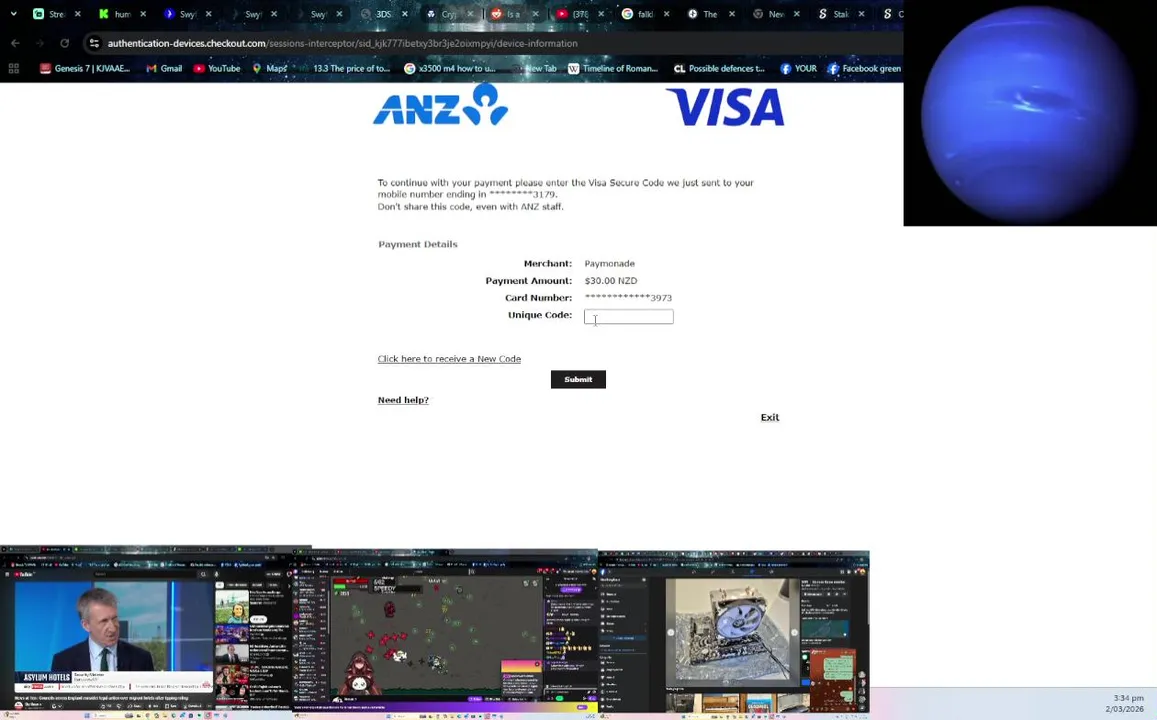Open 'x3500 m4 how to u...' bookmark
This screenshot has height=720, width=1157.
[450, 69]
